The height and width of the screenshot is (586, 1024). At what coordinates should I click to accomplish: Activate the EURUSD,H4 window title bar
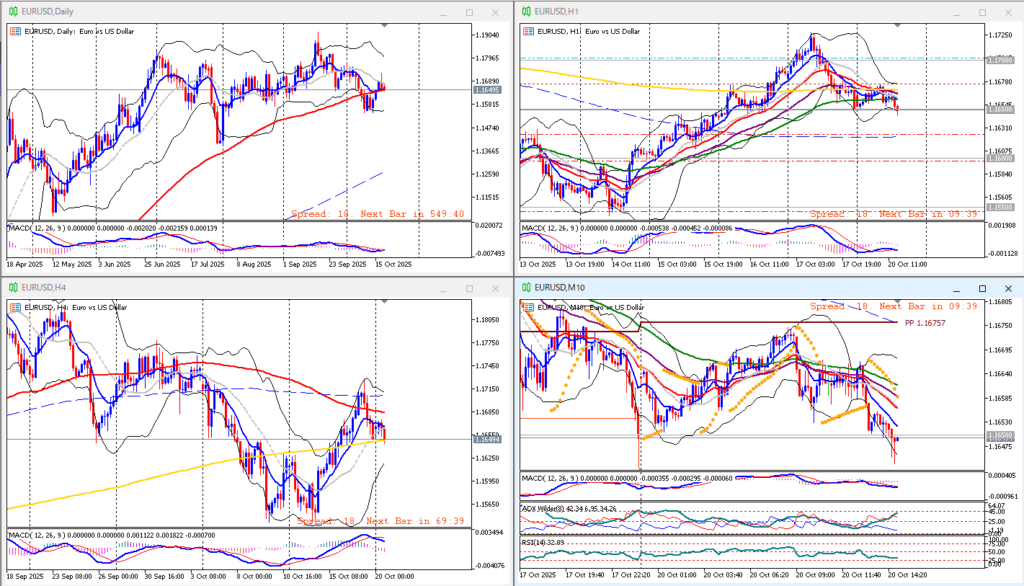(x=200, y=288)
